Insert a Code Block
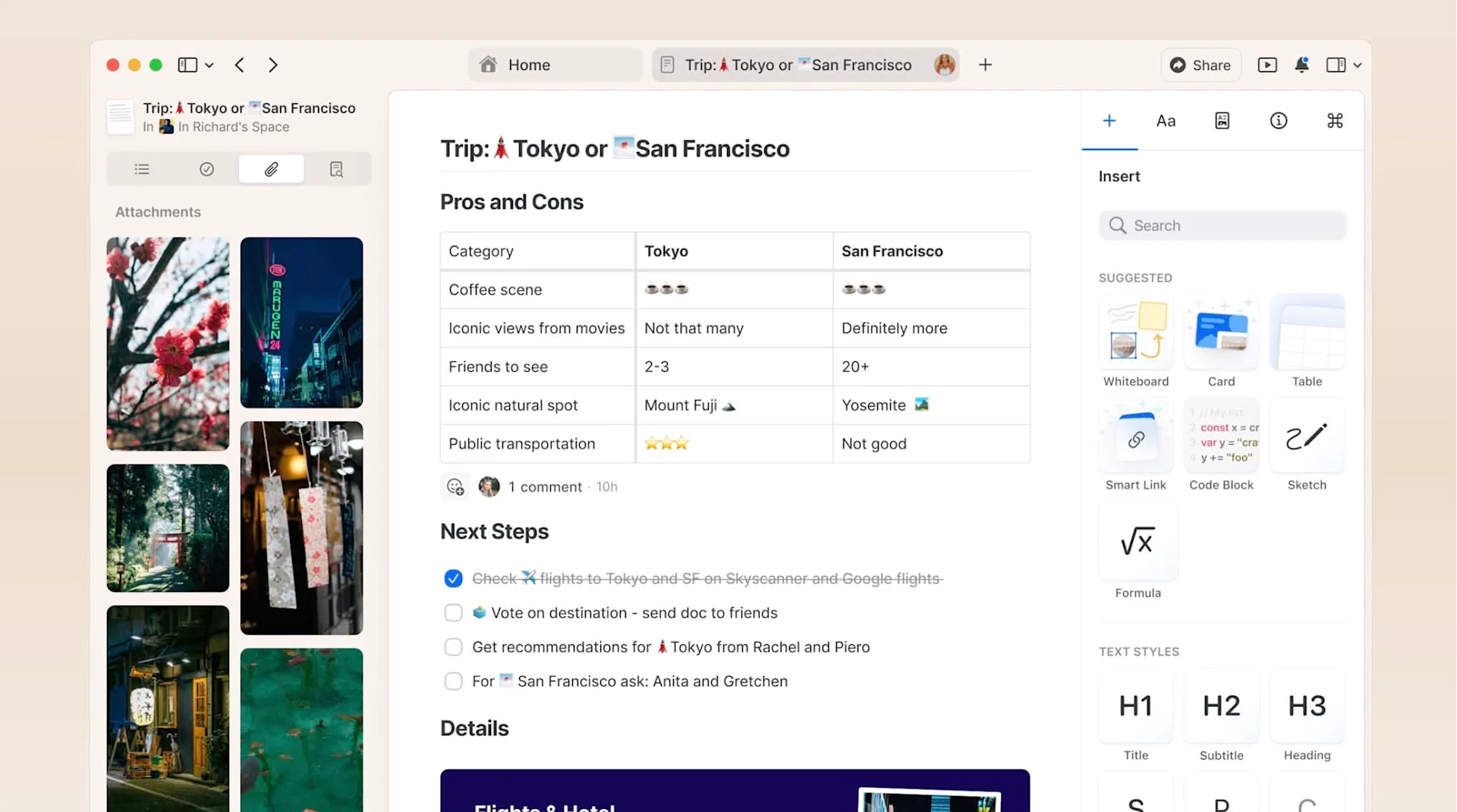Viewport: 1457px width, 812px height. point(1222,445)
